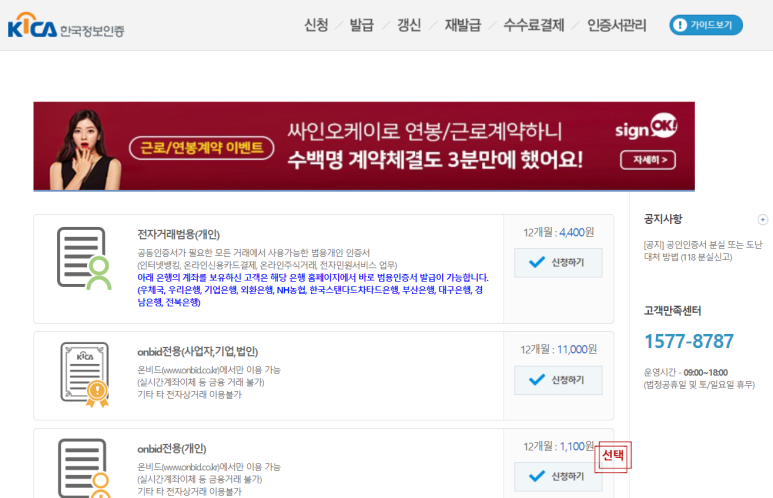This screenshot has height=498, width=773.
Task: Click 신청하기 for onbid전용(개인)
Action: pos(558,476)
